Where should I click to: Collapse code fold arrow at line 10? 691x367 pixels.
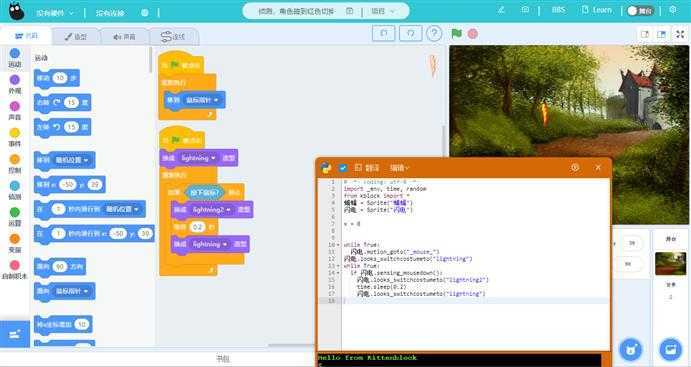coord(338,245)
